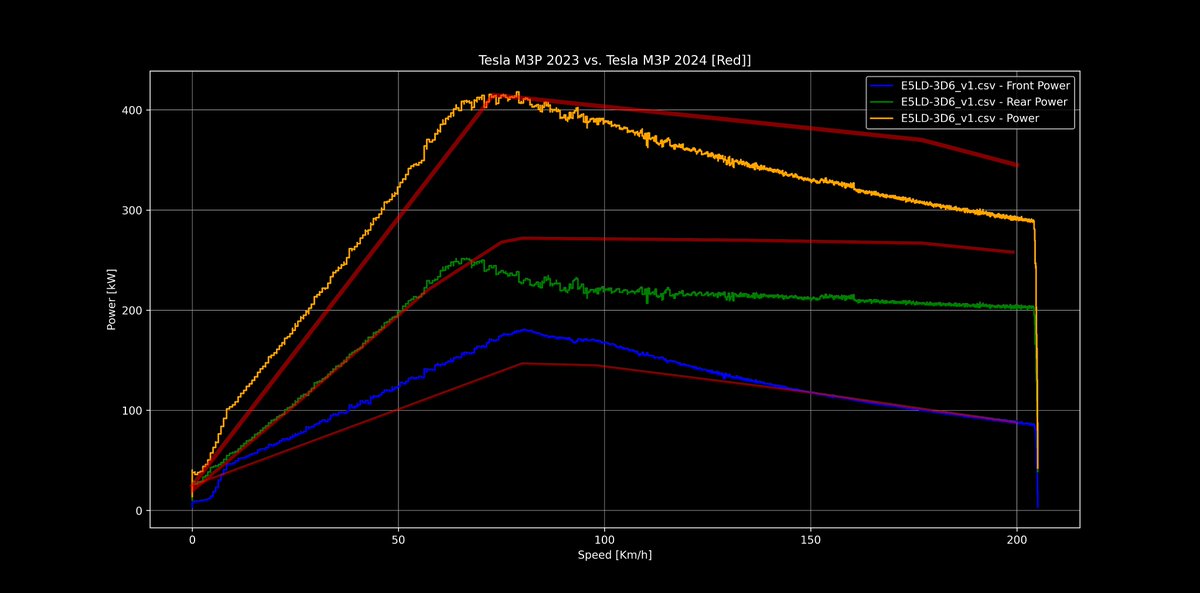Viewport: 1200px width, 593px height.
Task: Click the blue line sample in the legend
Action: click(x=883, y=87)
